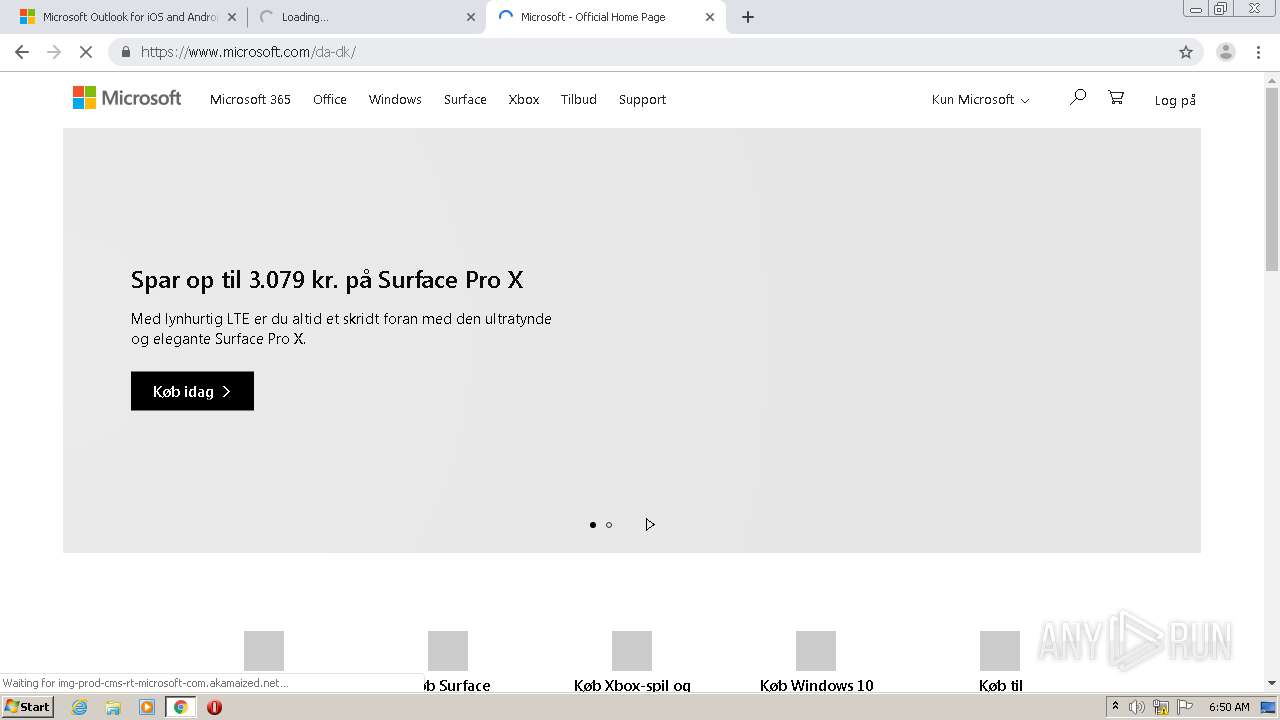Close the Loading... tab
Image resolution: width=1280 pixels, height=720 pixels.
tap(471, 17)
